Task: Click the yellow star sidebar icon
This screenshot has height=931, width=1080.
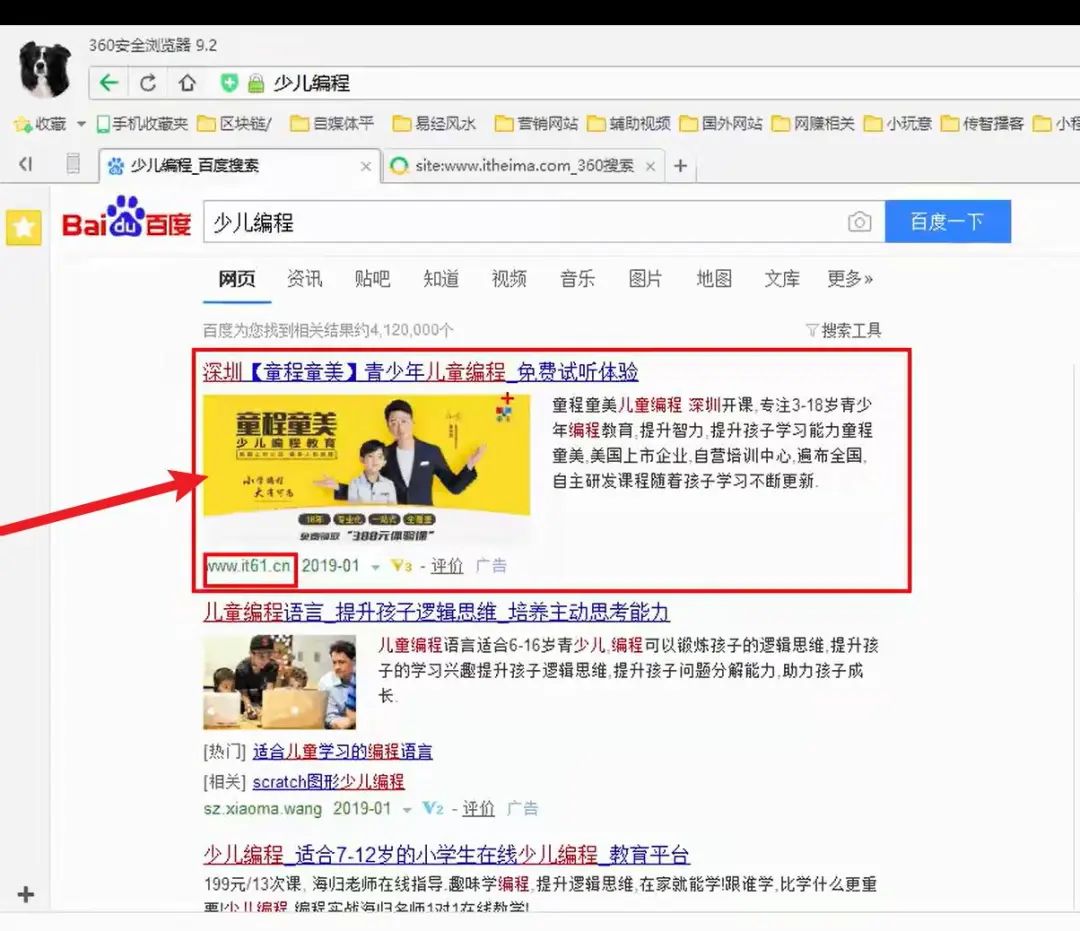Action: pyautogui.click(x=23, y=227)
